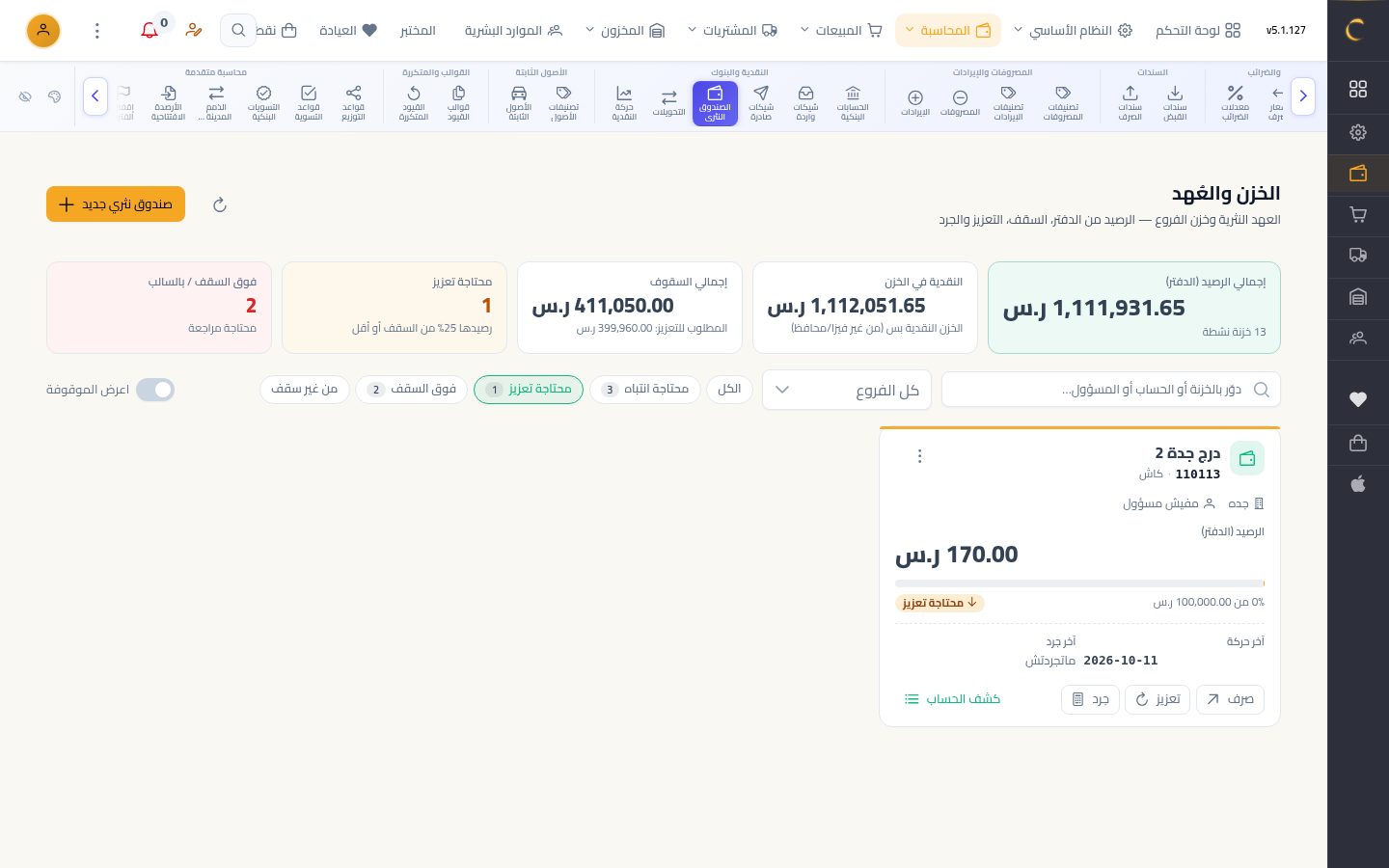Open the 'كل الفروع' branch dropdown
1389x868 pixels.
(x=847, y=390)
